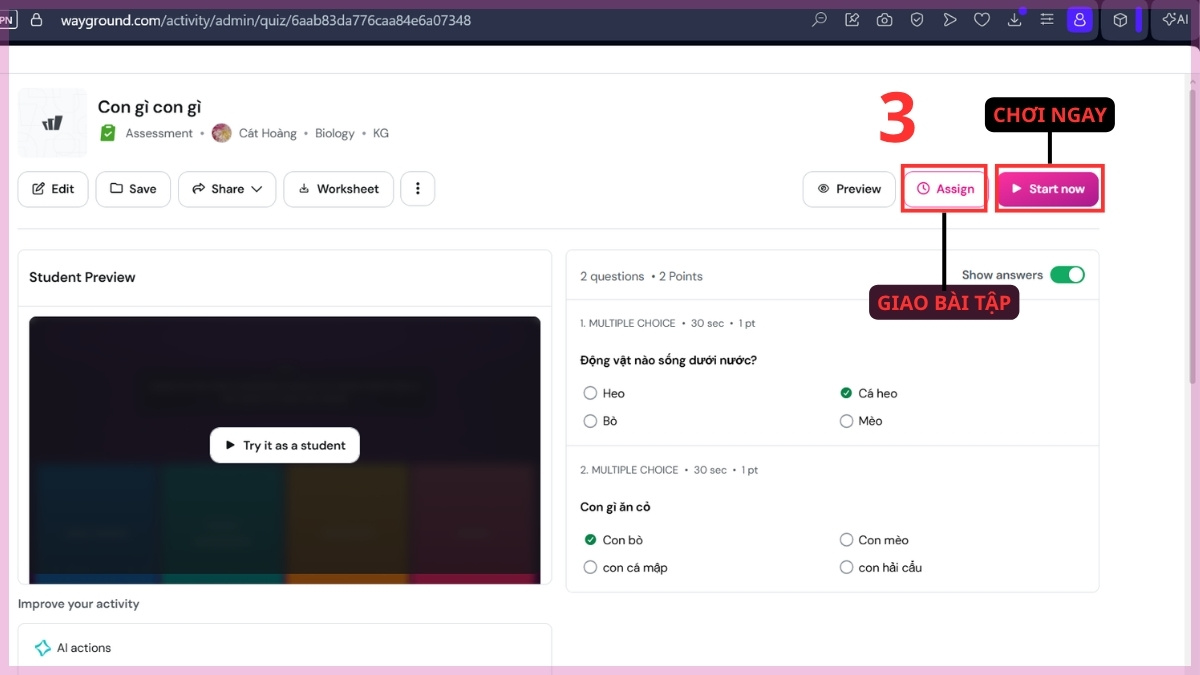The height and width of the screenshot is (675, 1200).
Task: Click the Edit button
Action: [x=53, y=189]
